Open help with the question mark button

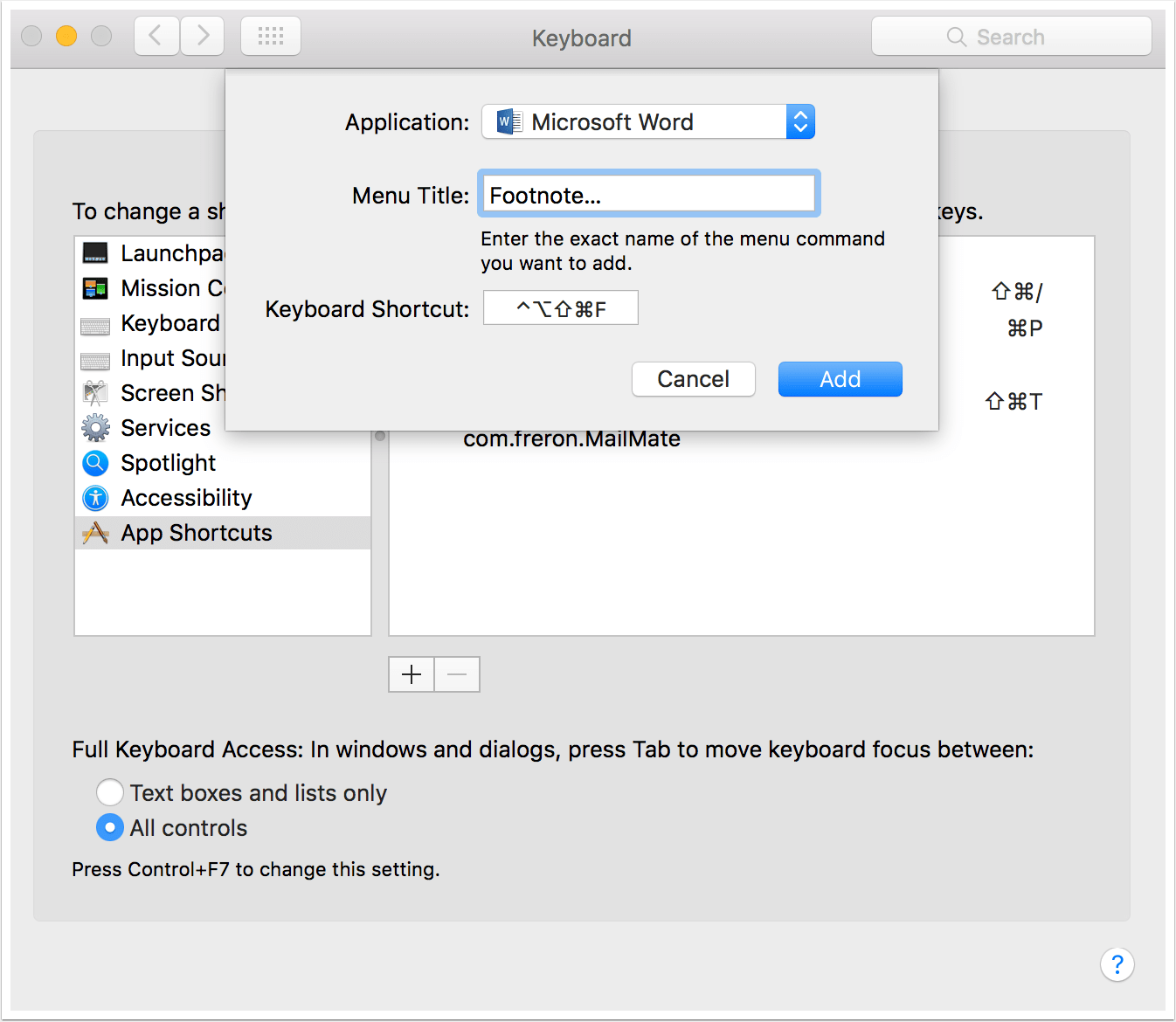click(1117, 965)
